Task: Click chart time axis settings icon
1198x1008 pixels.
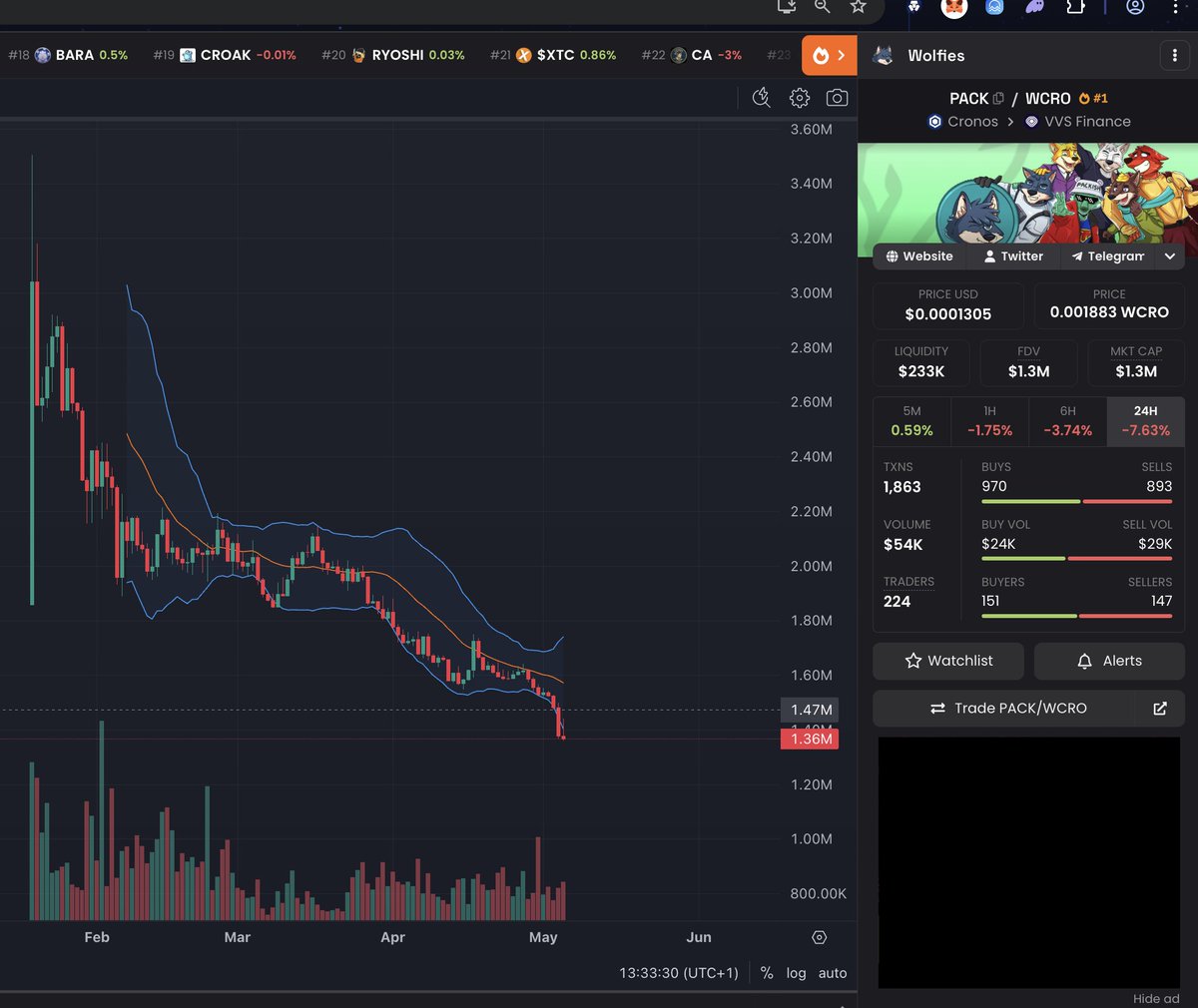Action: (820, 937)
